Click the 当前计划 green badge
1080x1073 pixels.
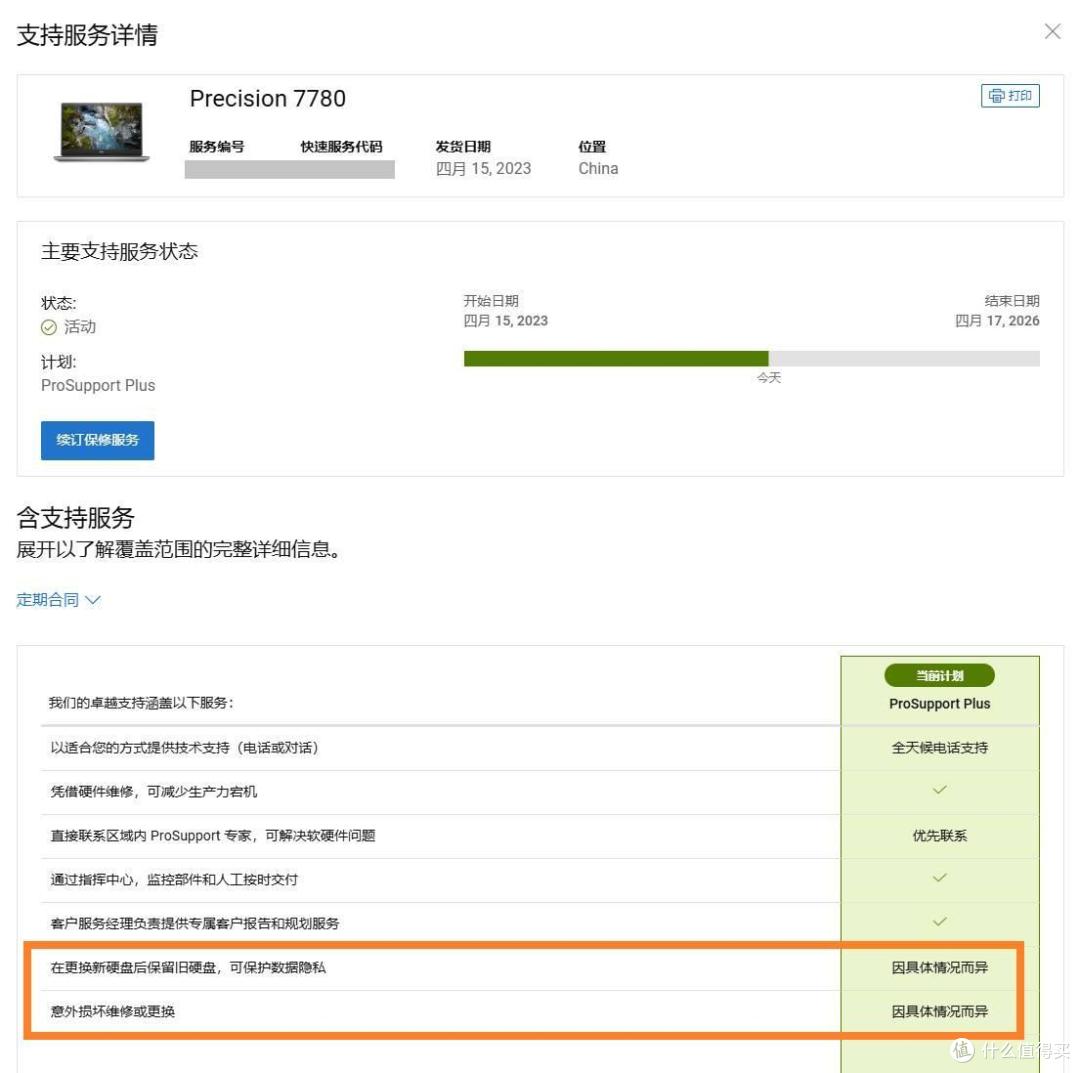click(x=938, y=675)
